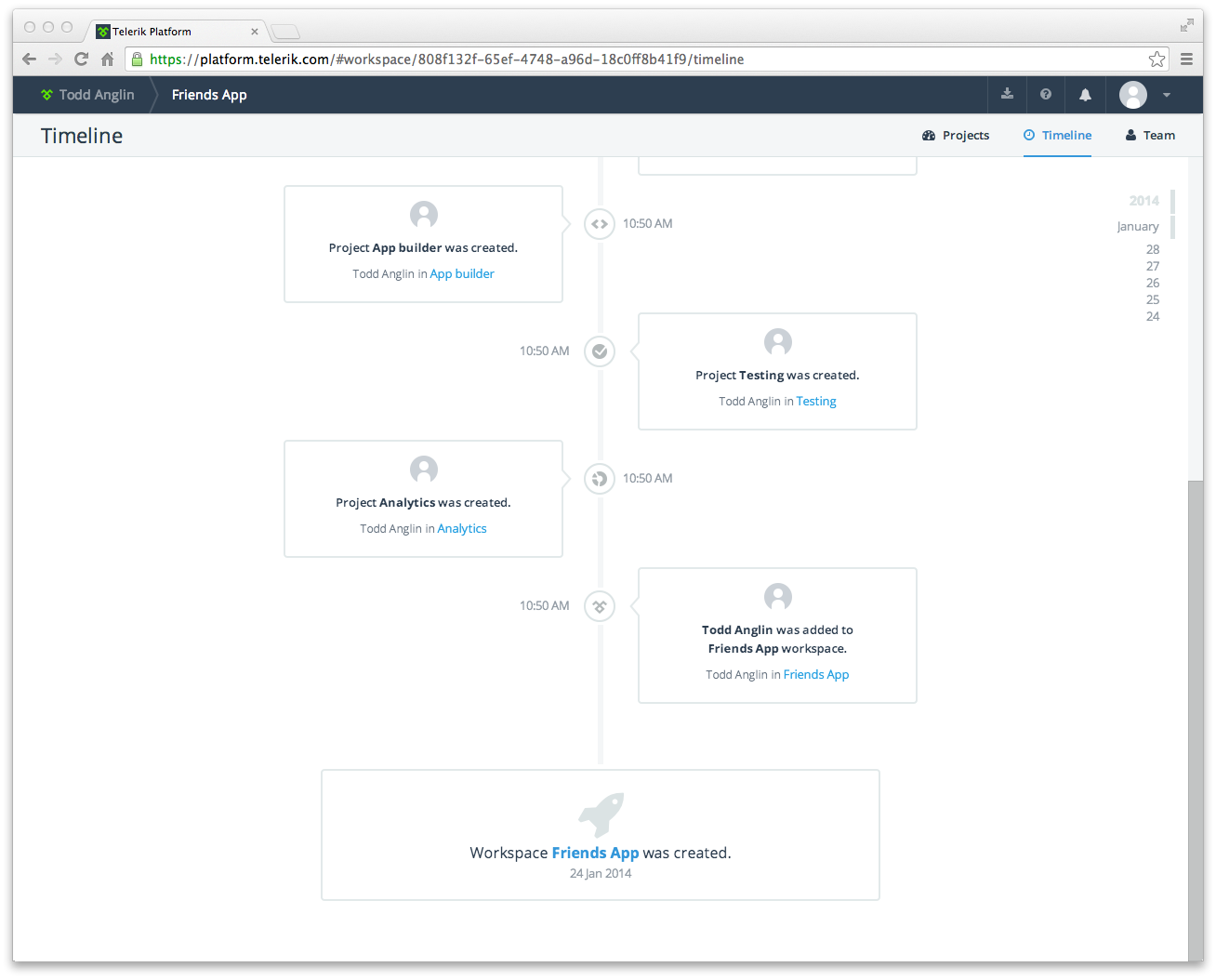Click the page vertical scrollbar thumb
Viewport: 1216px width, 980px height.
pyautogui.click(x=1196, y=721)
